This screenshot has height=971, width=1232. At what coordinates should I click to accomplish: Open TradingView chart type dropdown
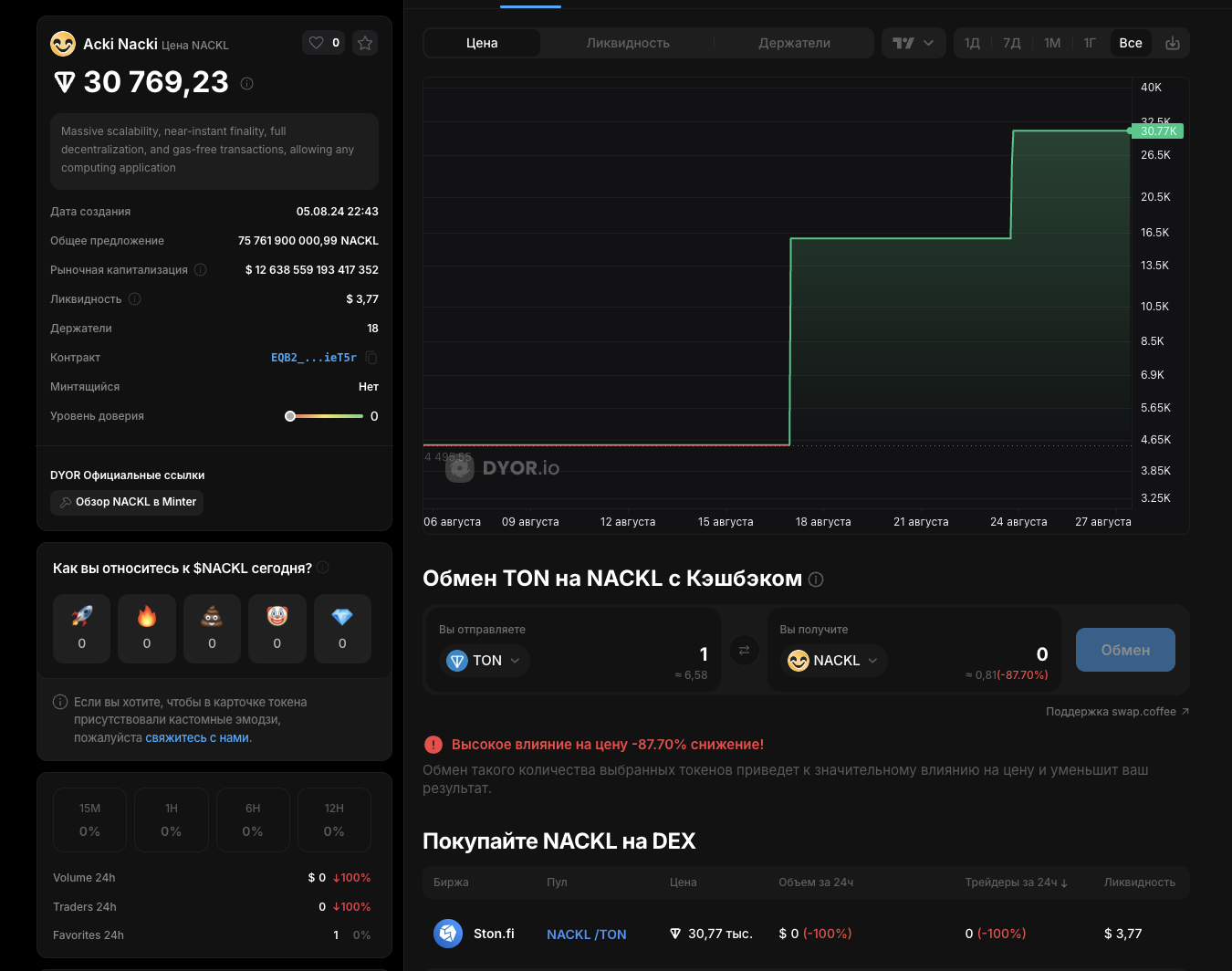(x=914, y=43)
